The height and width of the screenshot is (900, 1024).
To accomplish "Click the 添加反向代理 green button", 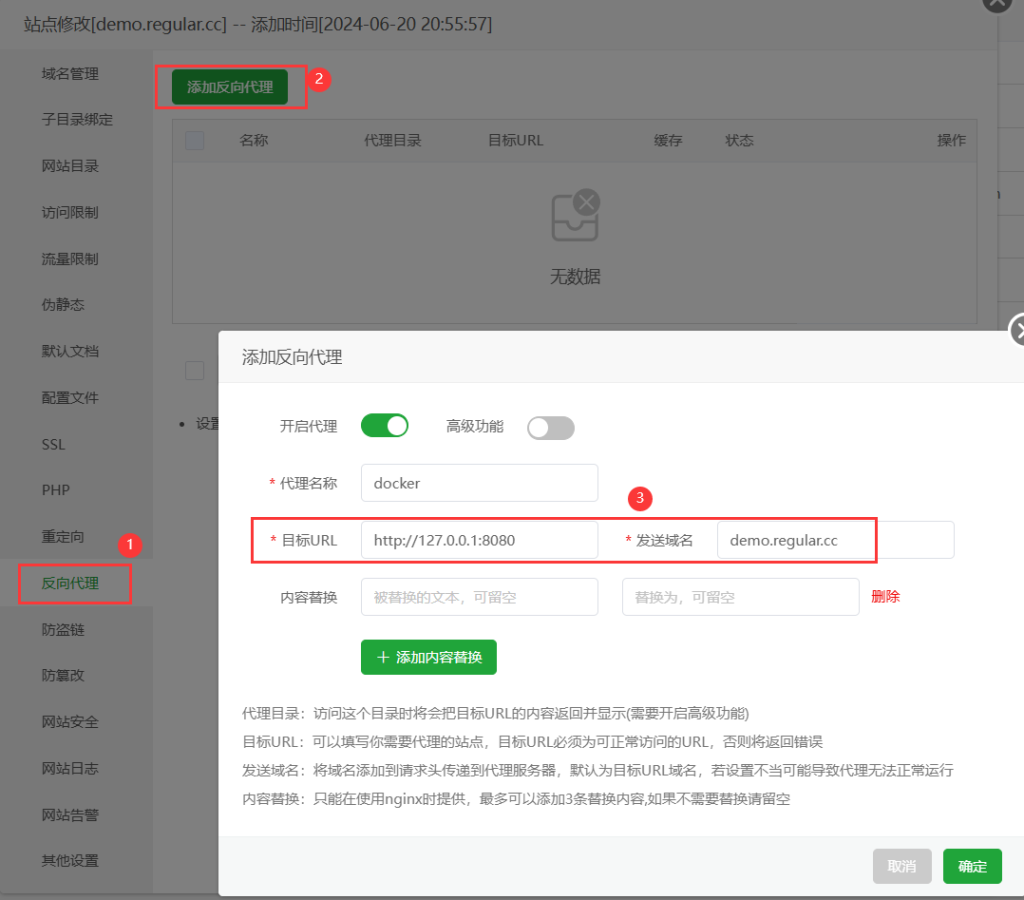I will [230, 87].
